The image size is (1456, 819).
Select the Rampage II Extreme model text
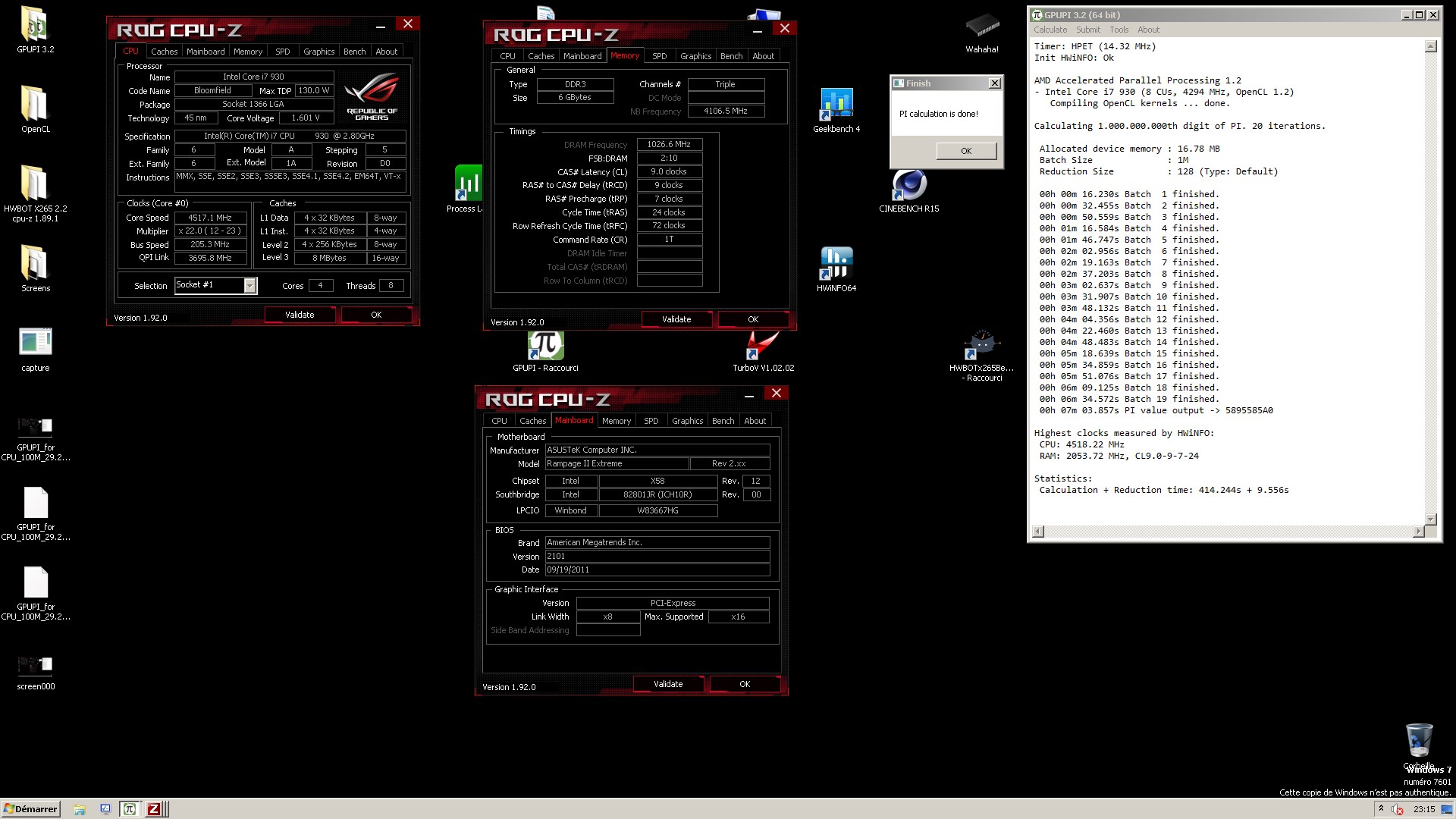(x=617, y=463)
